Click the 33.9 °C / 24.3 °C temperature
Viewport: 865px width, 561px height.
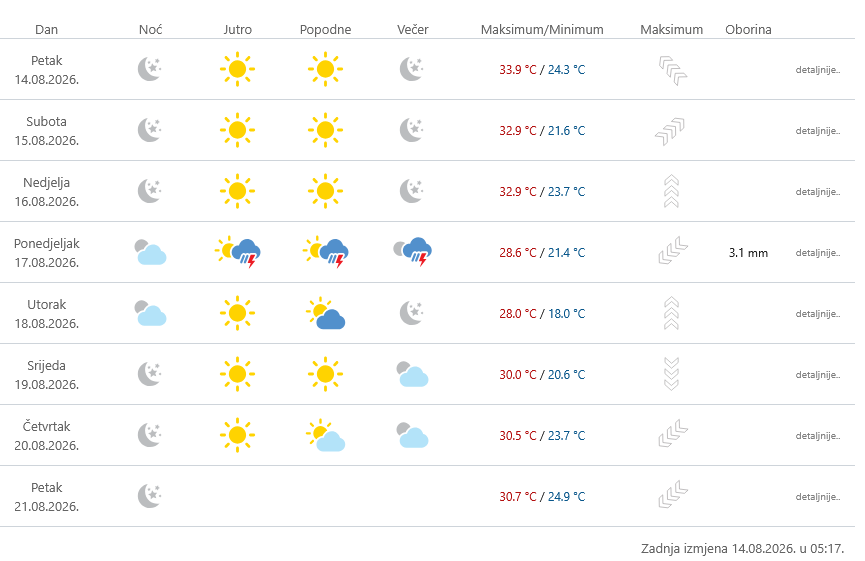[x=542, y=70]
